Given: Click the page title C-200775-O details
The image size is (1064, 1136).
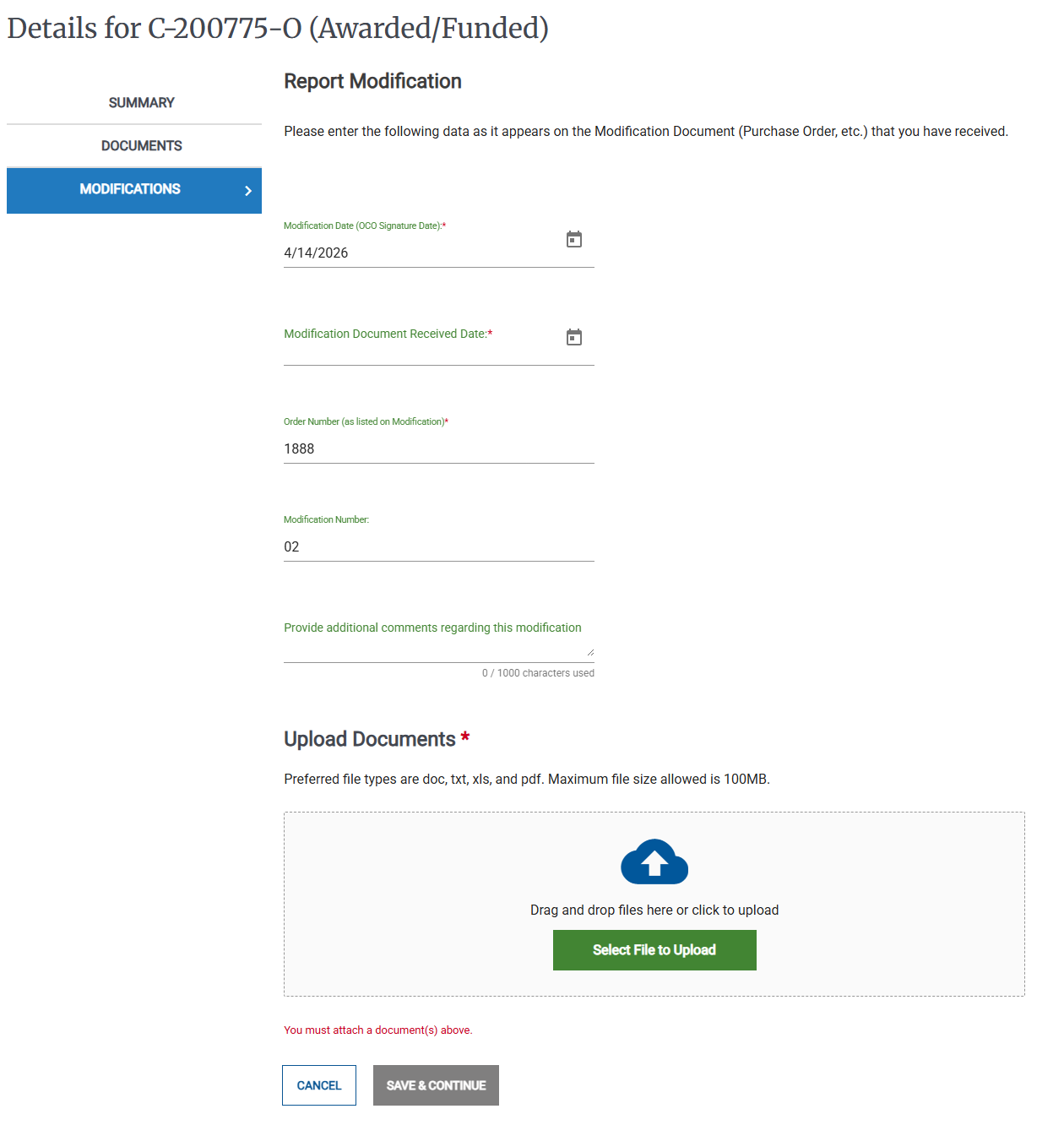Looking at the screenshot, I should tap(278, 28).
